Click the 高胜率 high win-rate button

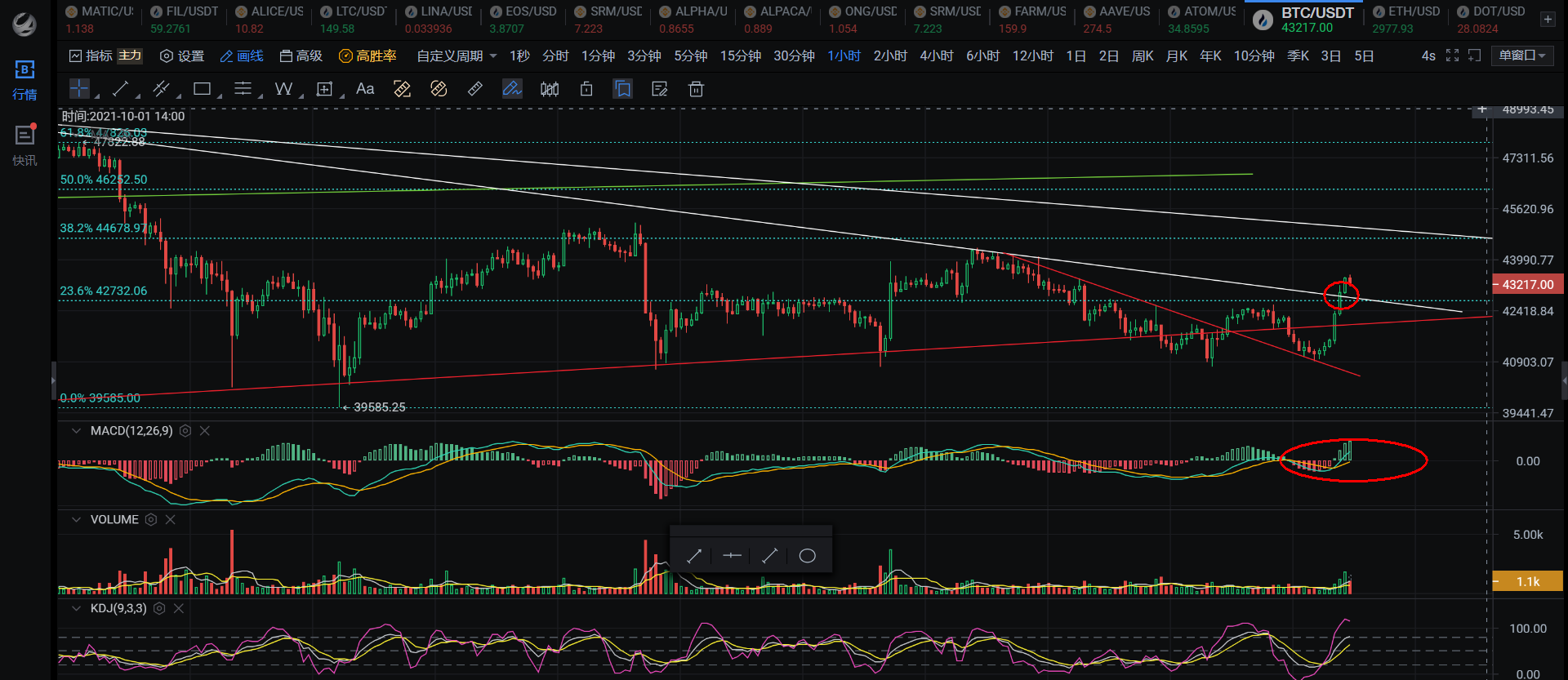367,56
